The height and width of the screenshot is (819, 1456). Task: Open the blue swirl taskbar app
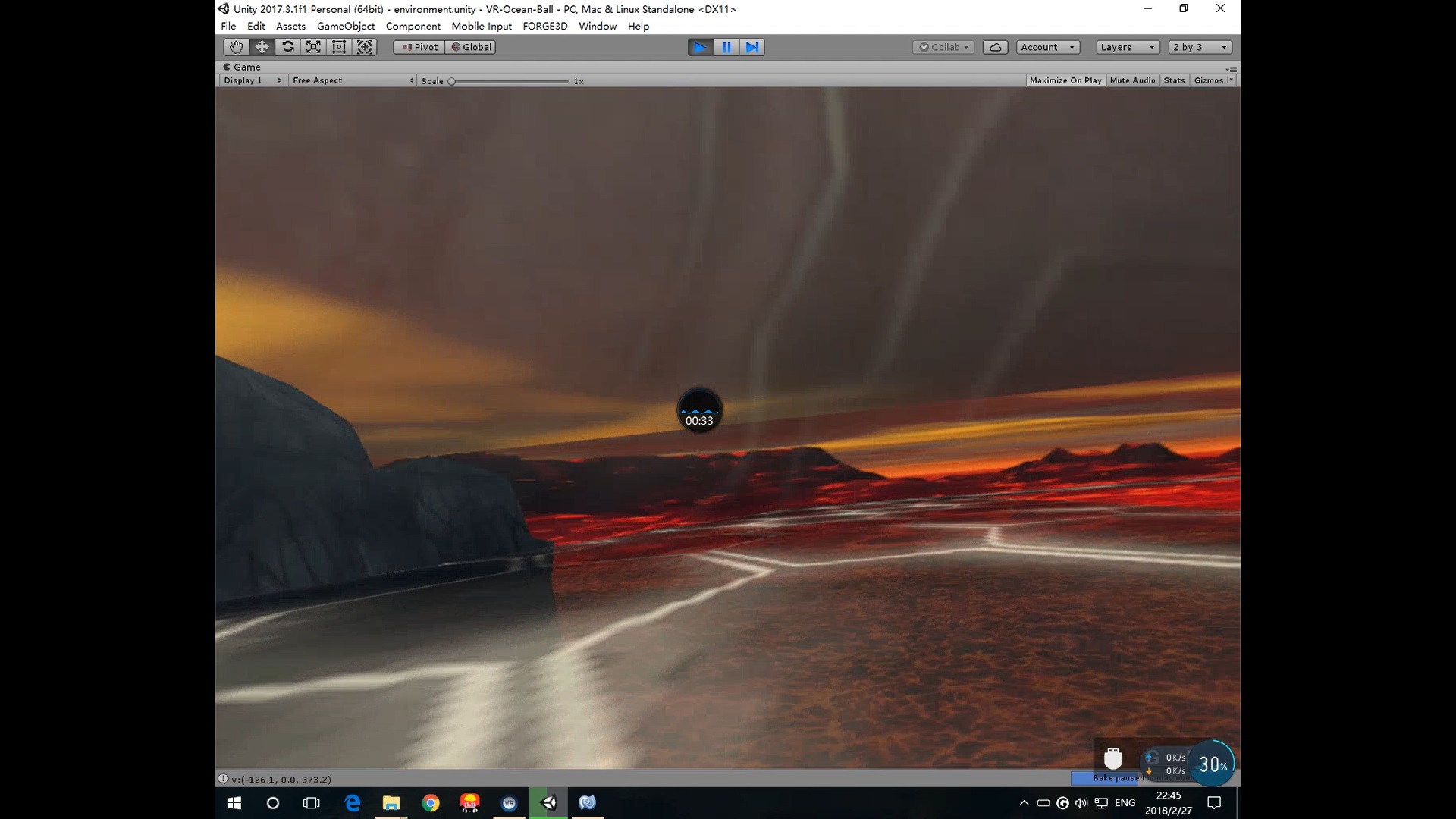coord(588,802)
